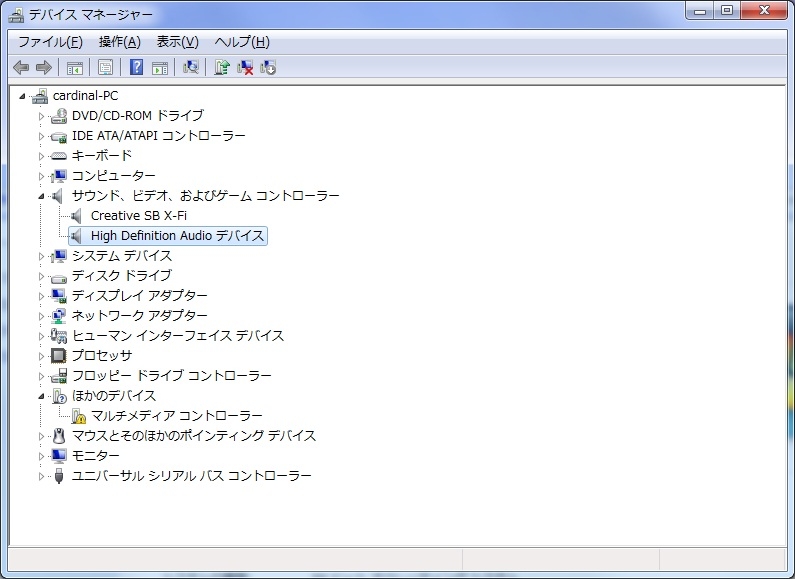Expand IDE ATA/ATAPI コントローラー node
The width and height of the screenshot is (795, 579).
pyautogui.click(x=42, y=136)
